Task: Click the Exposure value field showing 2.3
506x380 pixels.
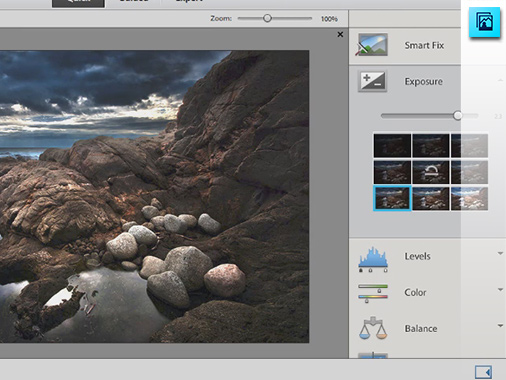Action: [498, 116]
